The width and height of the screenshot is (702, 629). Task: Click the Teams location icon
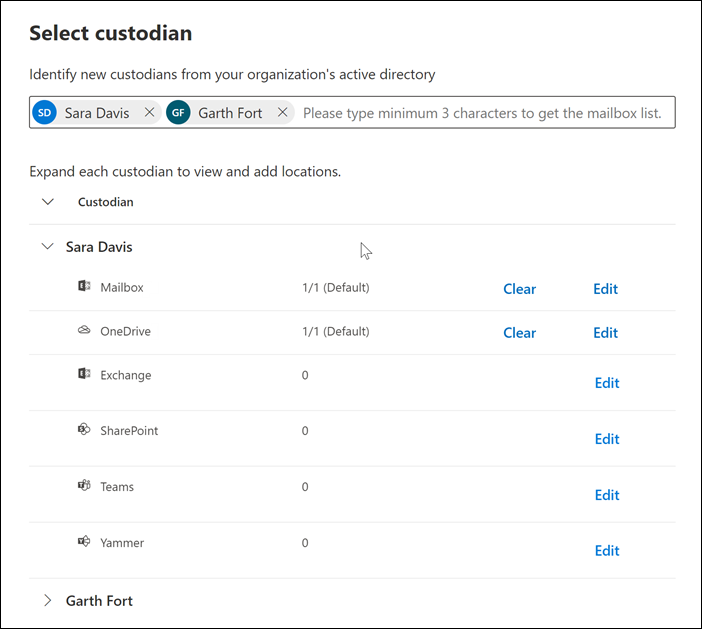click(x=84, y=486)
